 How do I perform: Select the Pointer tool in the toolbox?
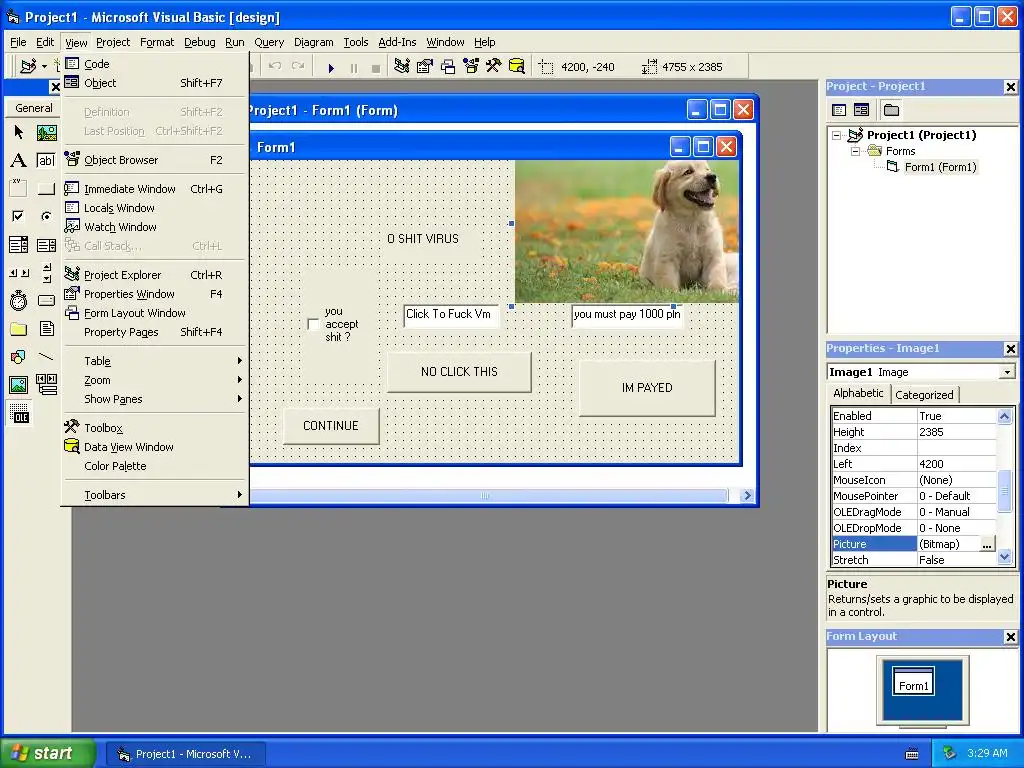tap(18, 133)
